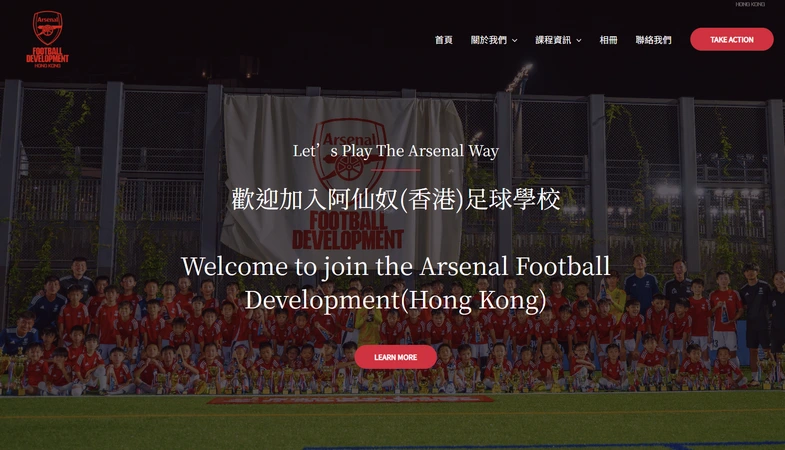Click the floodlight pole above the fence
This screenshot has width=785, height=450.
pyautogui.click(x=519, y=79)
